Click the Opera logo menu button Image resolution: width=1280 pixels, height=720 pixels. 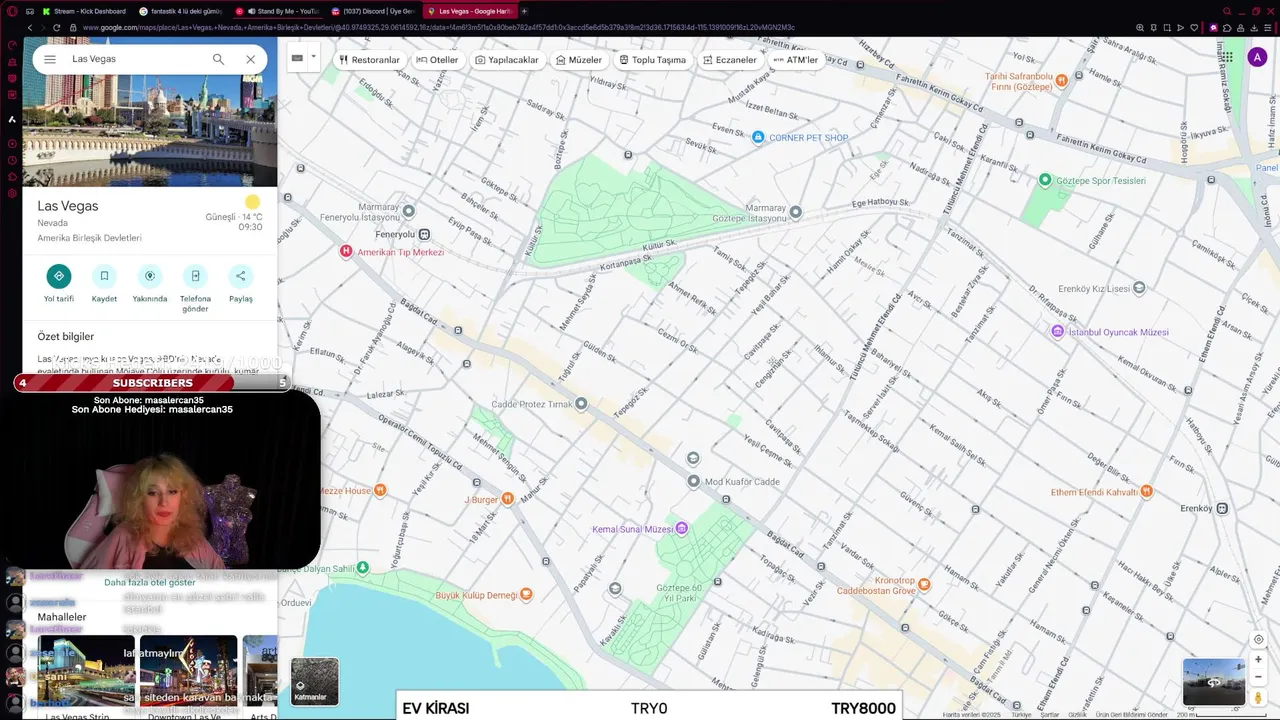click(x=12, y=11)
